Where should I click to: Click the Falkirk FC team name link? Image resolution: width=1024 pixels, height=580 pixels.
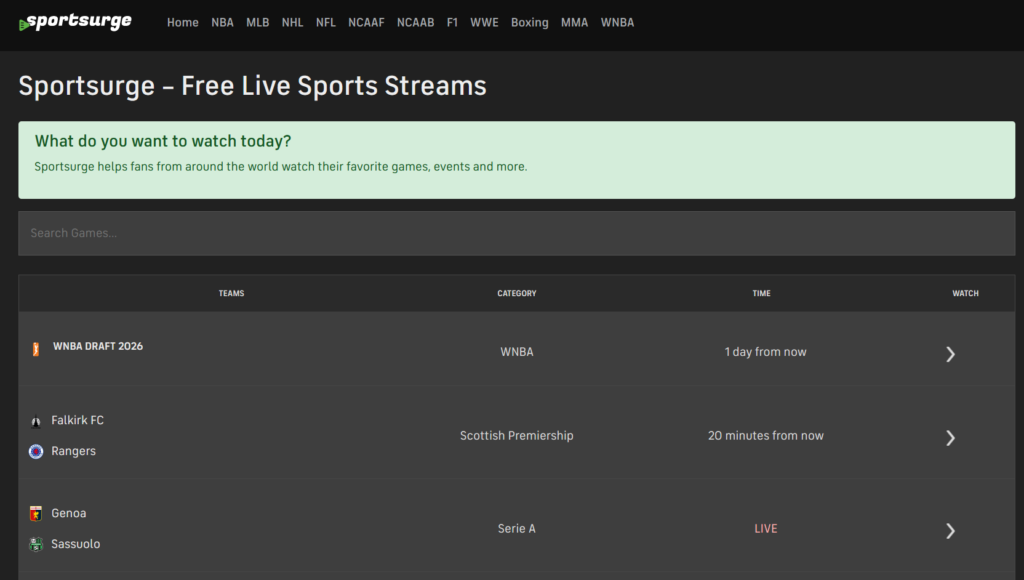(x=78, y=420)
